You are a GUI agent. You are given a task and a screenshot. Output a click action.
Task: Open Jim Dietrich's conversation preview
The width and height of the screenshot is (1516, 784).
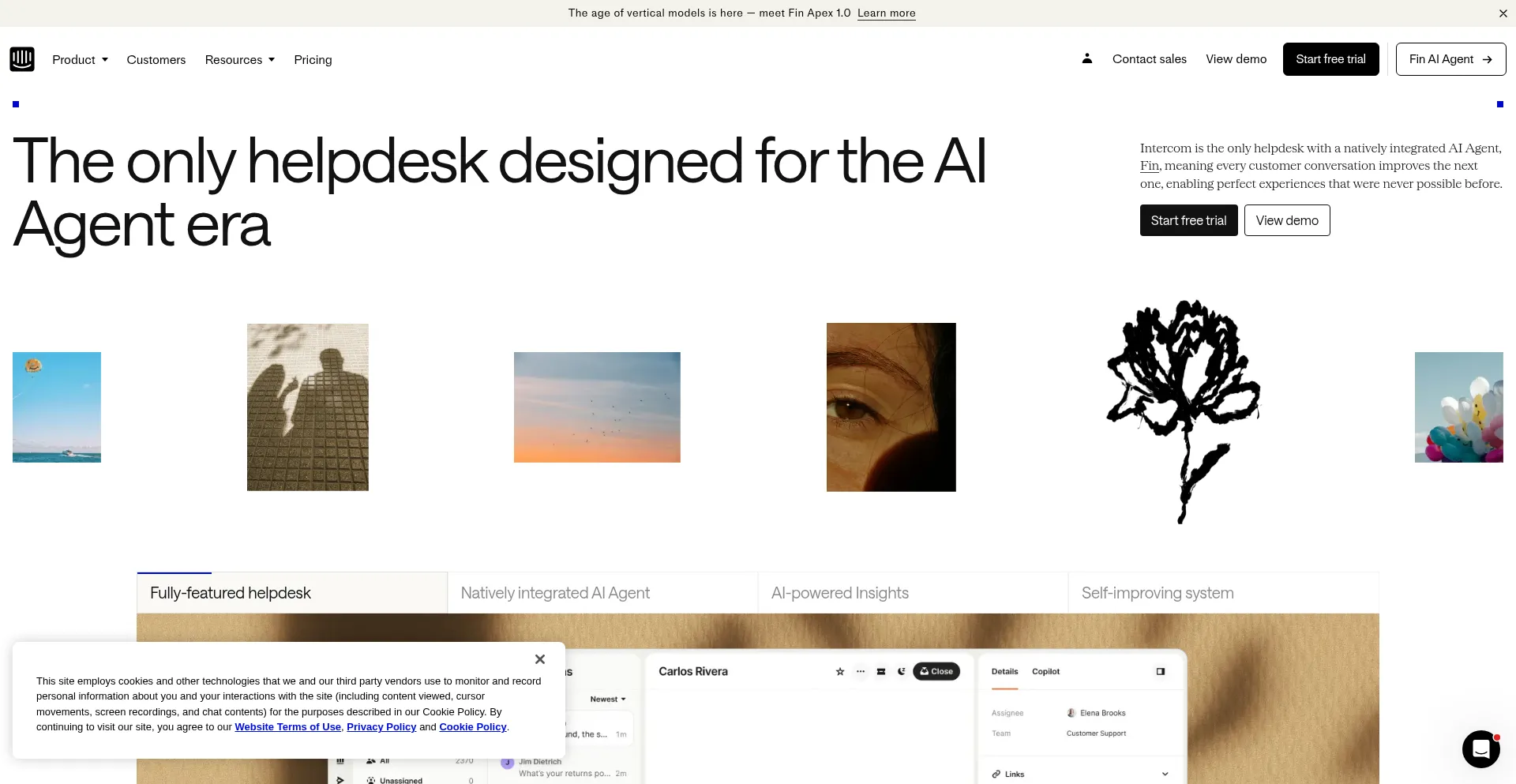[564, 767]
